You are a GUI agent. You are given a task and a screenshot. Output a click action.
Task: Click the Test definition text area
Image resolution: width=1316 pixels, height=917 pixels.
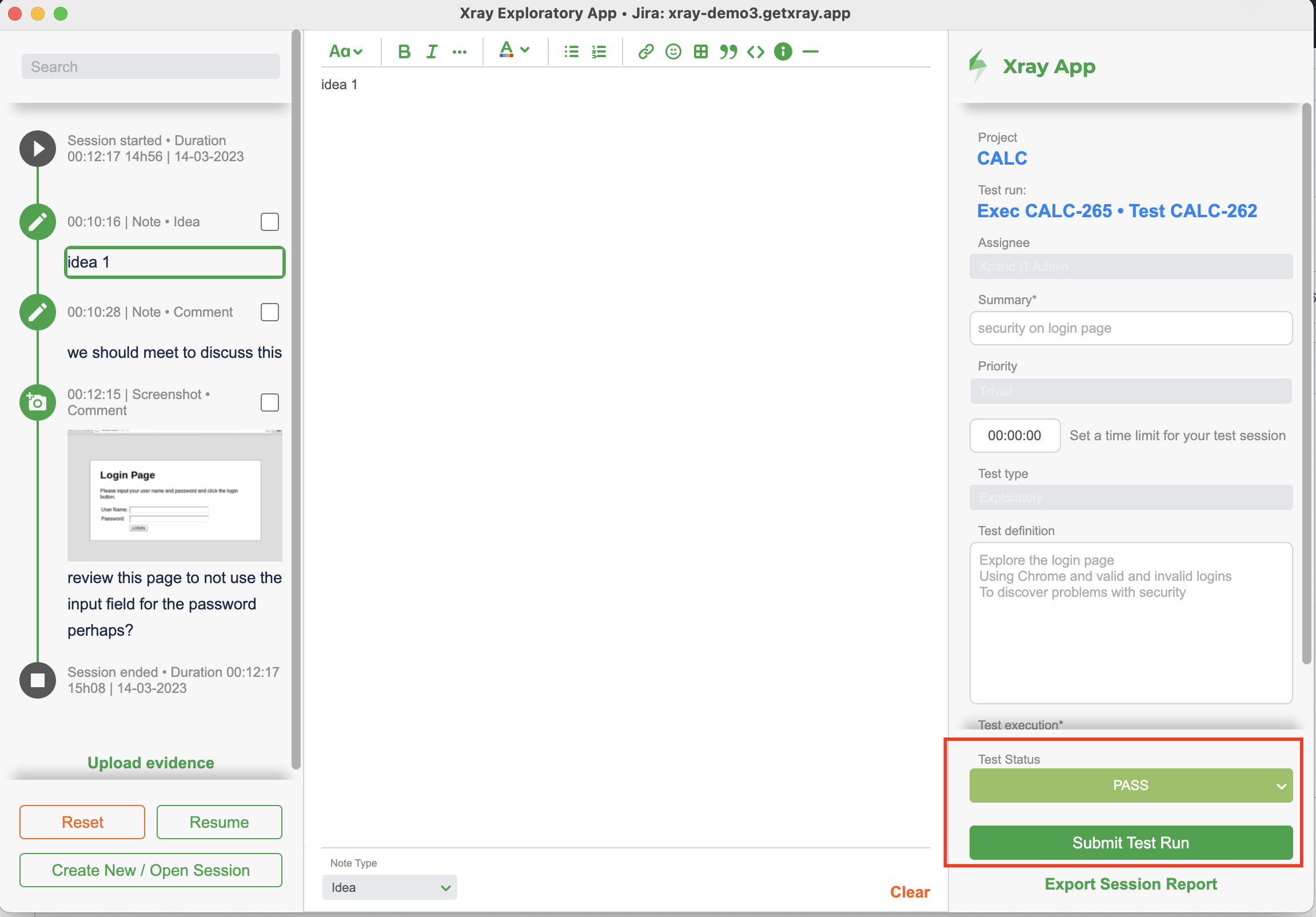pyautogui.click(x=1131, y=623)
